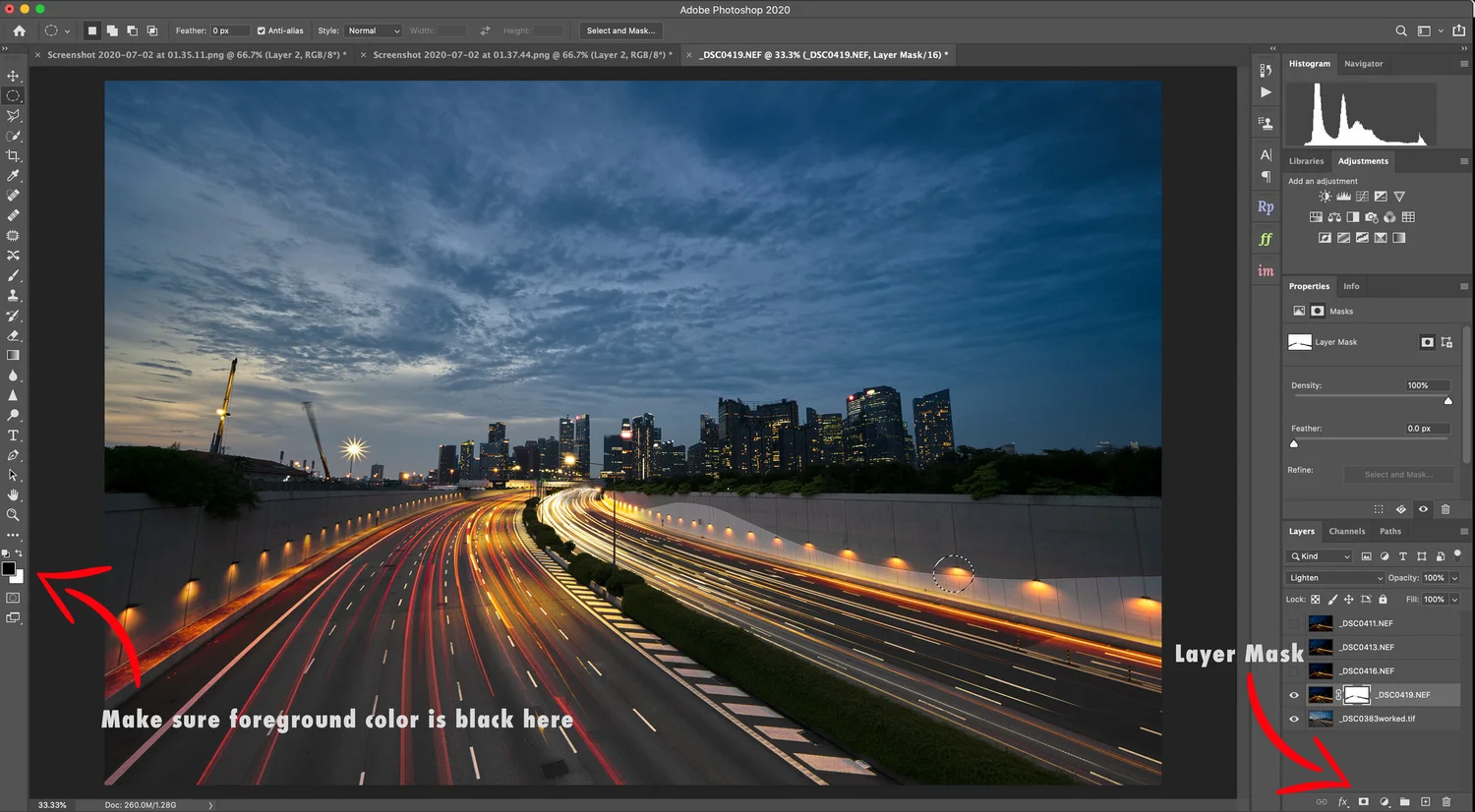The image size is (1475, 812).
Task: Hide the _DSC0419.NEF layer
Action: 1294,695
